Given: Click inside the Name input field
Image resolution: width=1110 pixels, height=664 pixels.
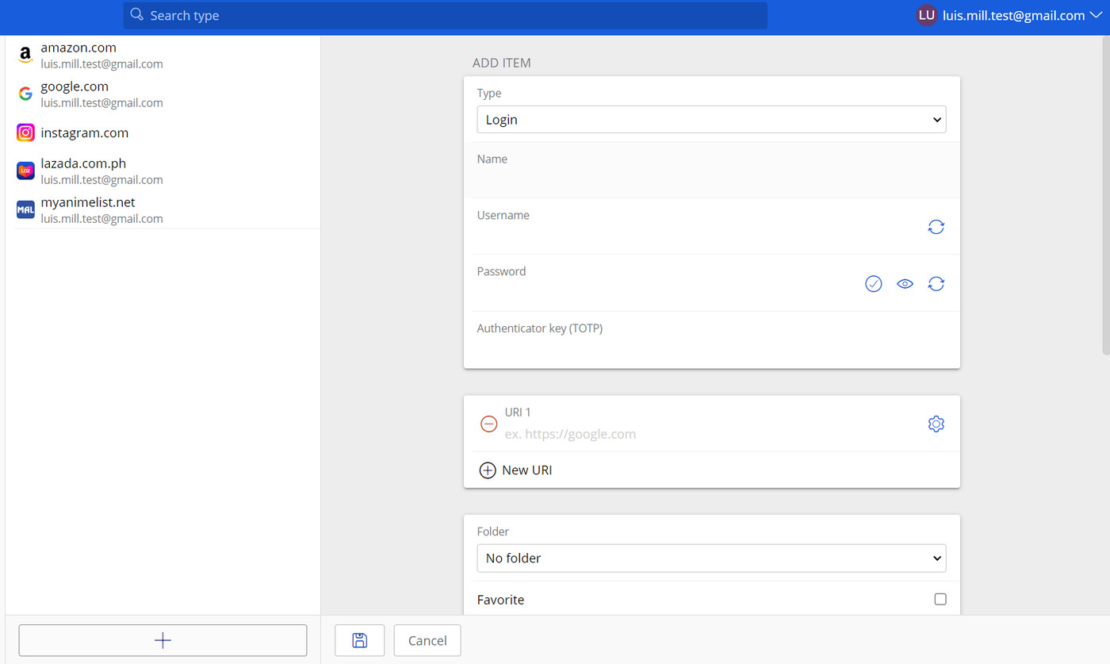Looking at the screenshot, I should click(x=711, y=180).
